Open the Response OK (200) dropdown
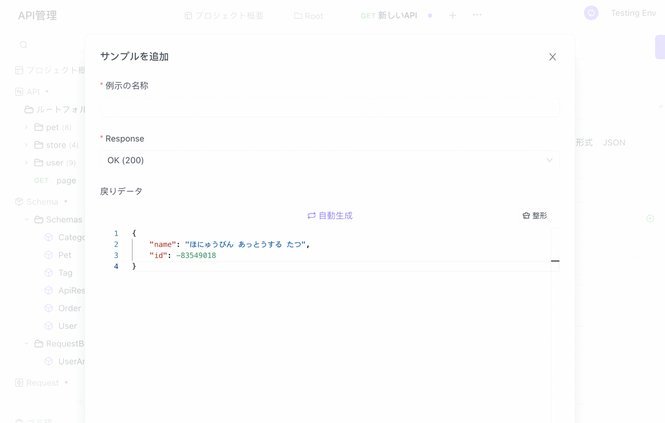 tap(330, 160)
